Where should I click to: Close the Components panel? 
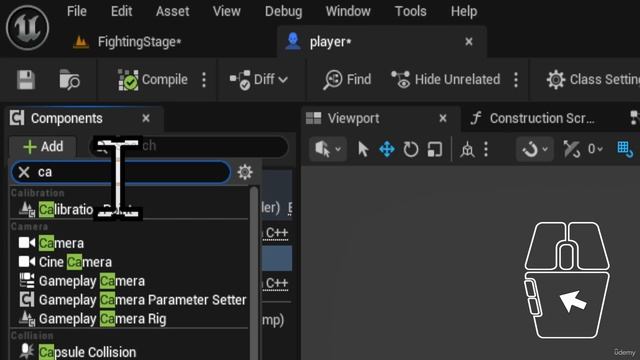click(146, 118)
